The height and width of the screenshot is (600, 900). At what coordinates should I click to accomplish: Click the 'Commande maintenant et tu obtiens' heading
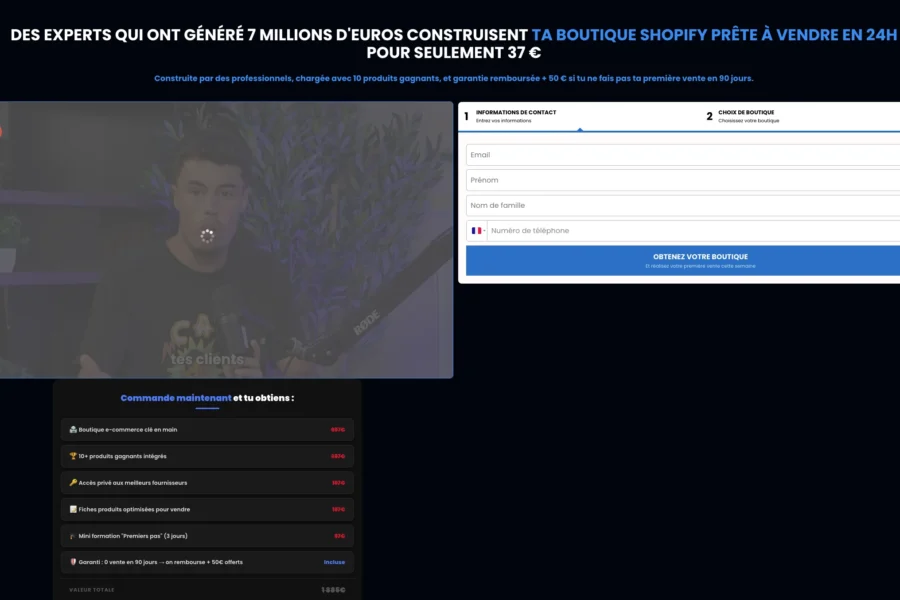point(207,398)
